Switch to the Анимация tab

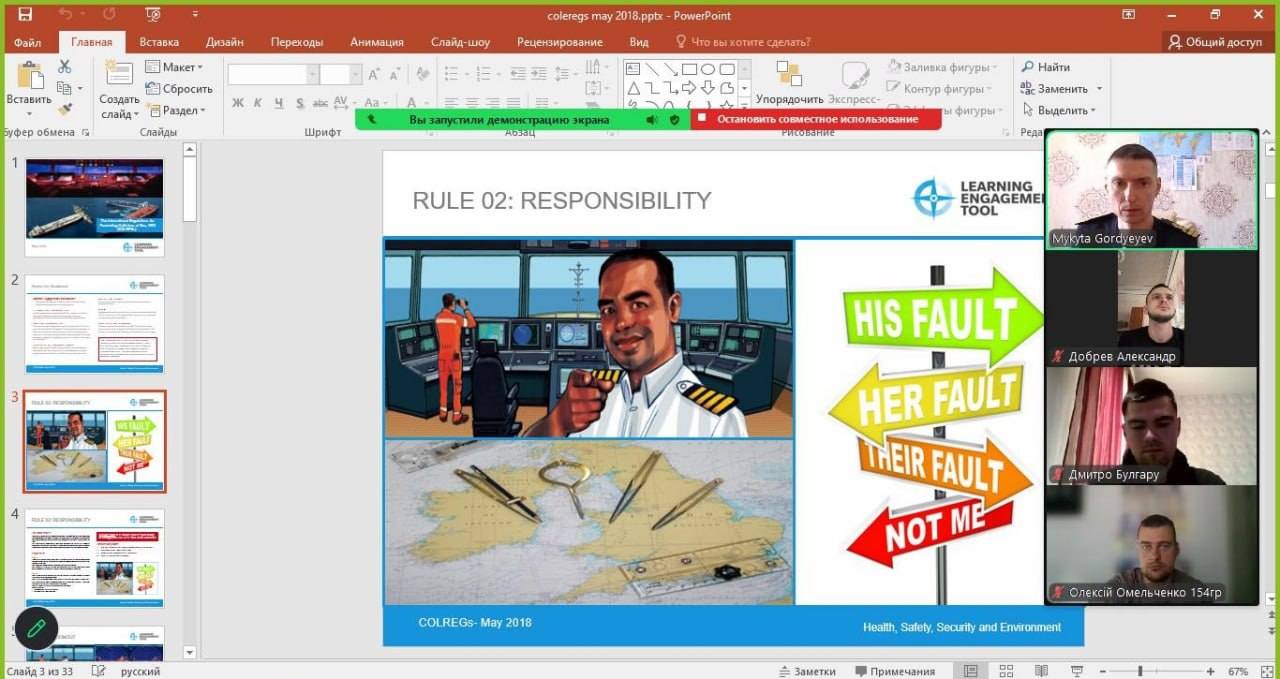click(377, 42)
